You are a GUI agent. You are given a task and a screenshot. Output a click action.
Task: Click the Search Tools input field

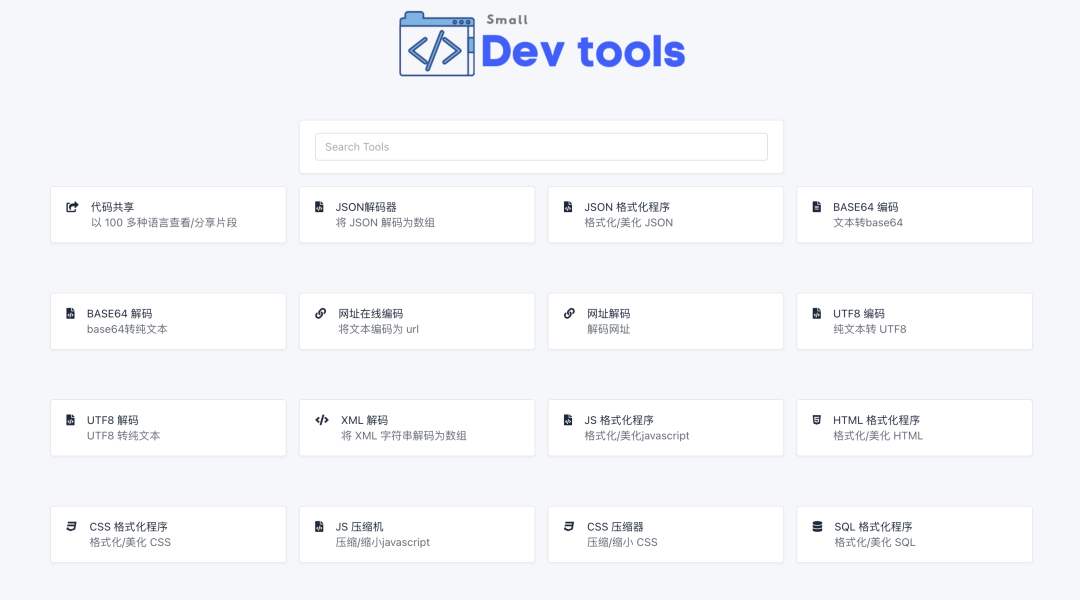pos(541,146)
